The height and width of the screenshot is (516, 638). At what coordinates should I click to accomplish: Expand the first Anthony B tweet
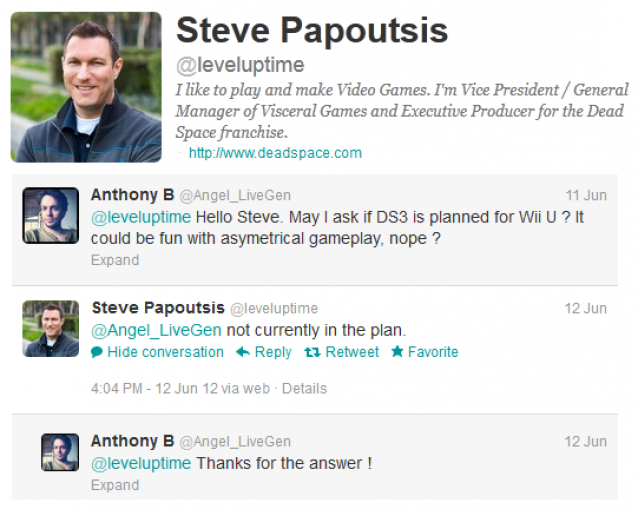pyautogui.click(x=115, y=260)
